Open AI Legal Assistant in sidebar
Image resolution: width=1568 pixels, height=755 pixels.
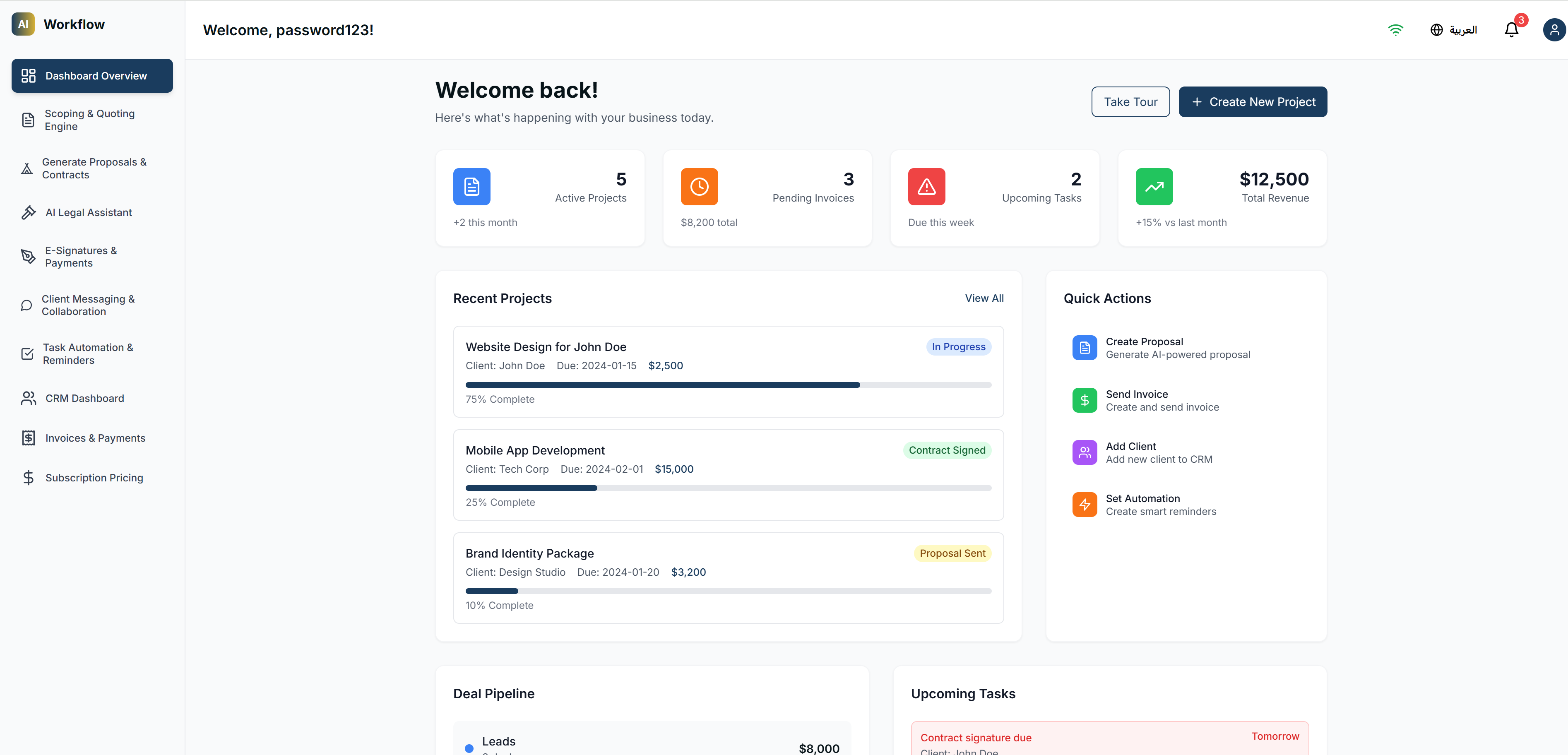point(88,212)
